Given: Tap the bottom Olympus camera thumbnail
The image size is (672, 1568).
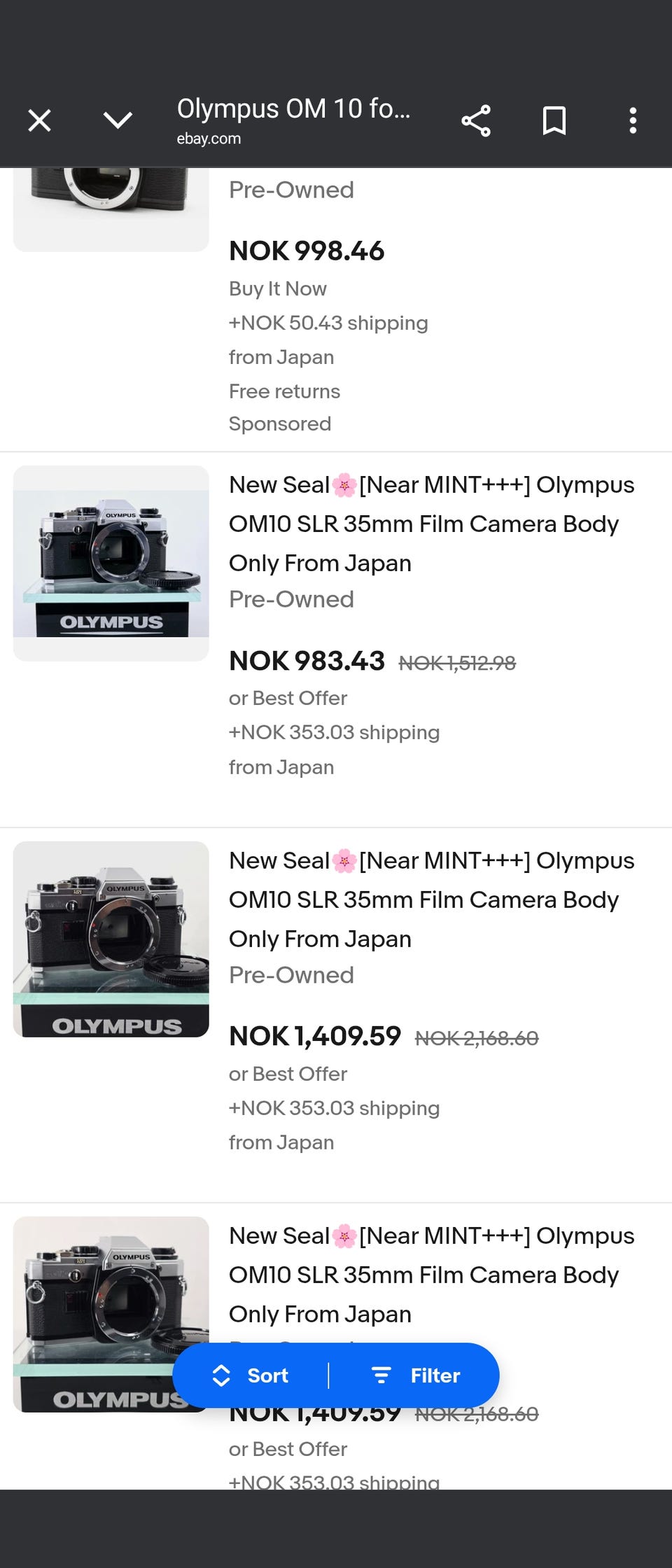Looking at the screenshot, I should pos(111,1315).
